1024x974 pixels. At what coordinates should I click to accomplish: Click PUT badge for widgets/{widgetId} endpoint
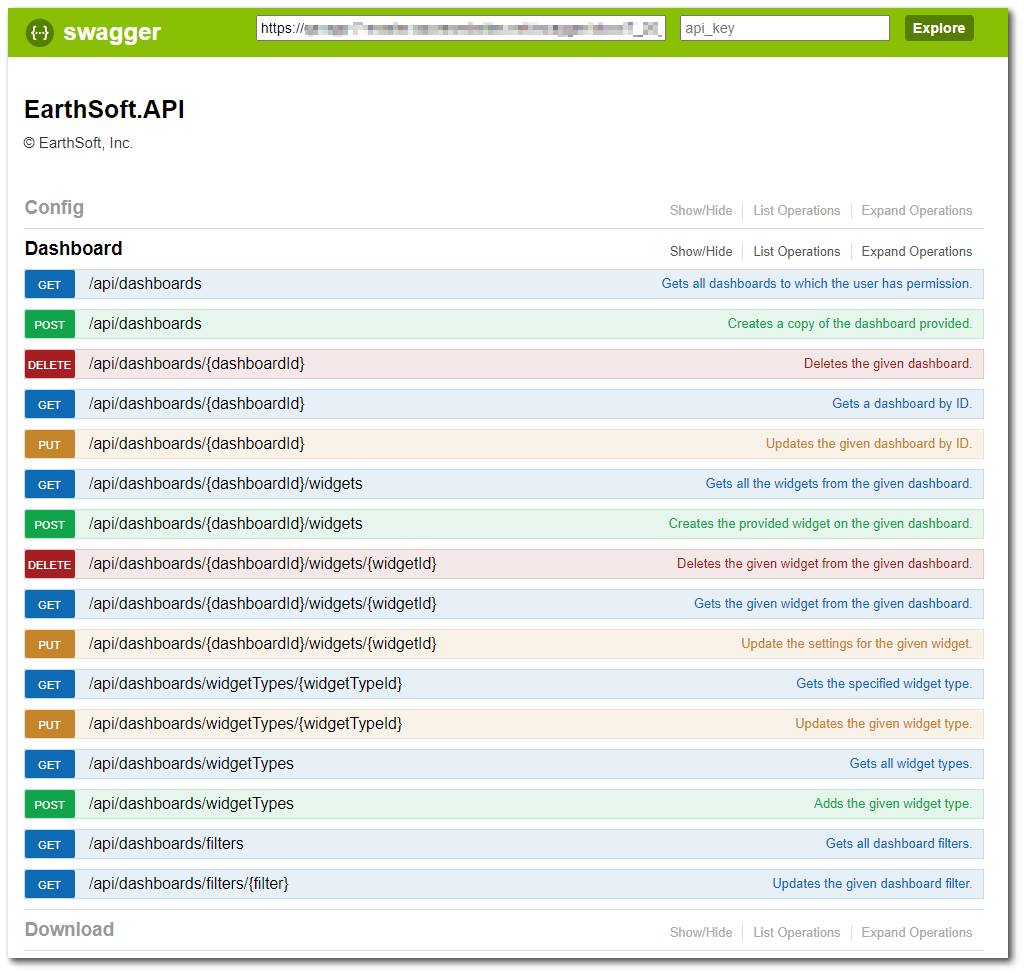click(50, 645)
